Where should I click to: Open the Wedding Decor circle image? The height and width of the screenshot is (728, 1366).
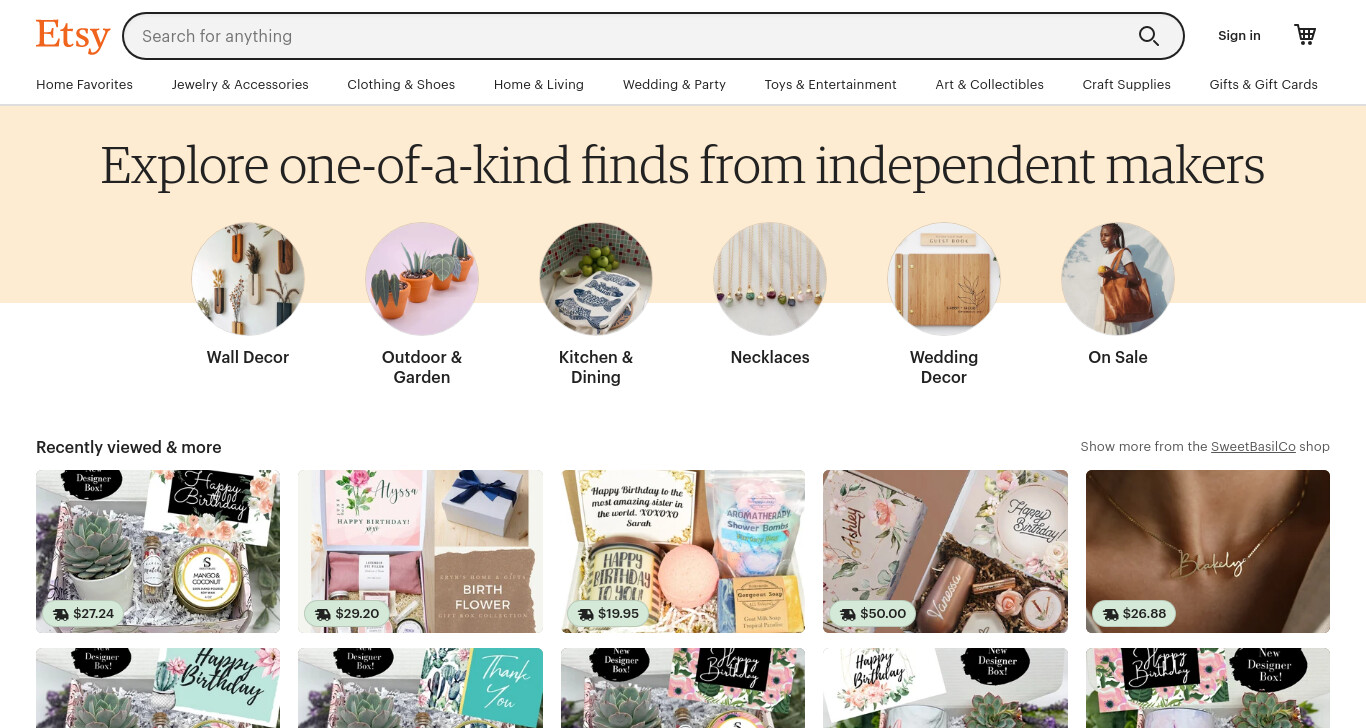click(944, 279)
